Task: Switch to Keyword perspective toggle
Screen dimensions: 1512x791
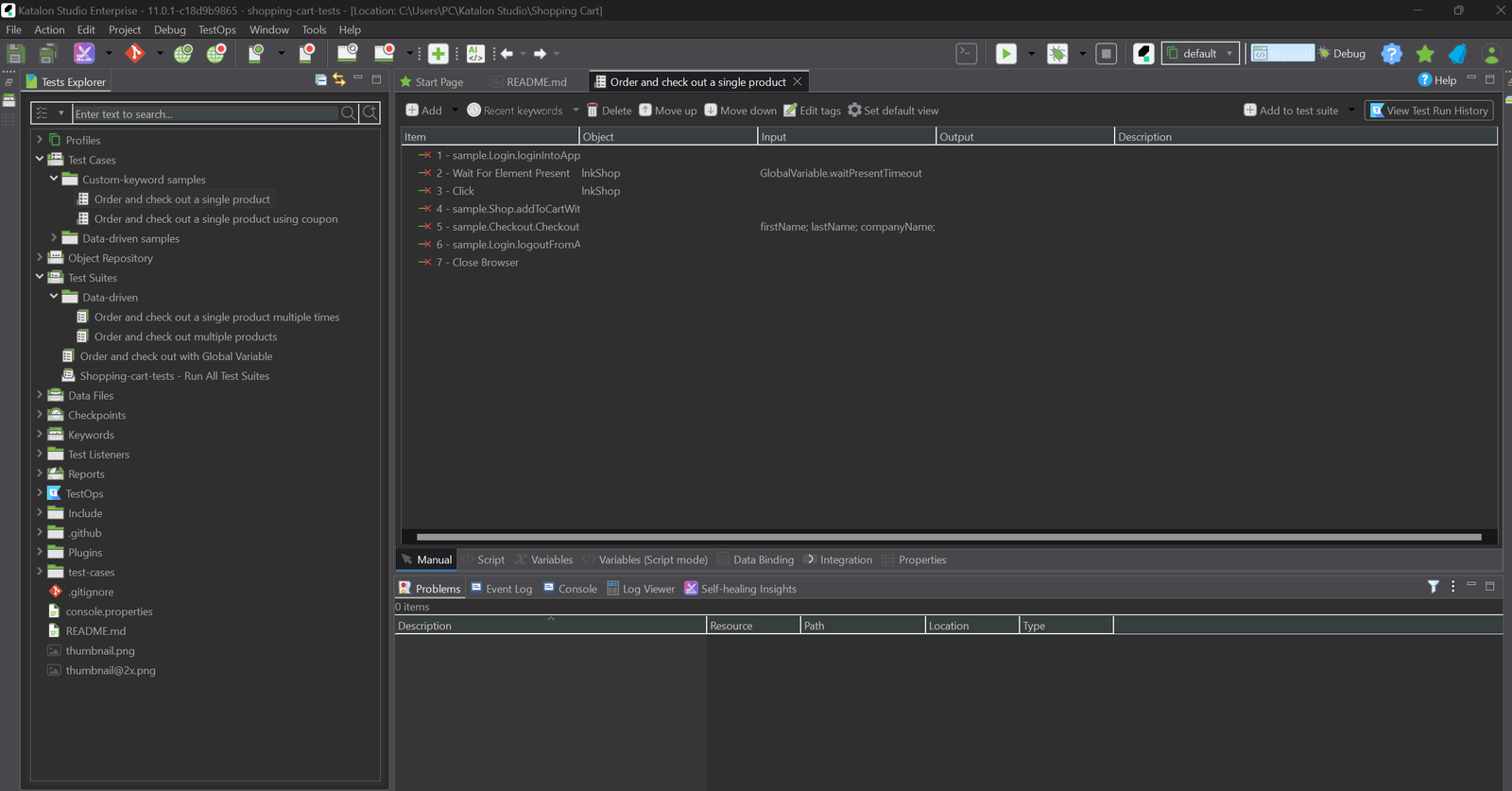Action: coord(1282,54)
